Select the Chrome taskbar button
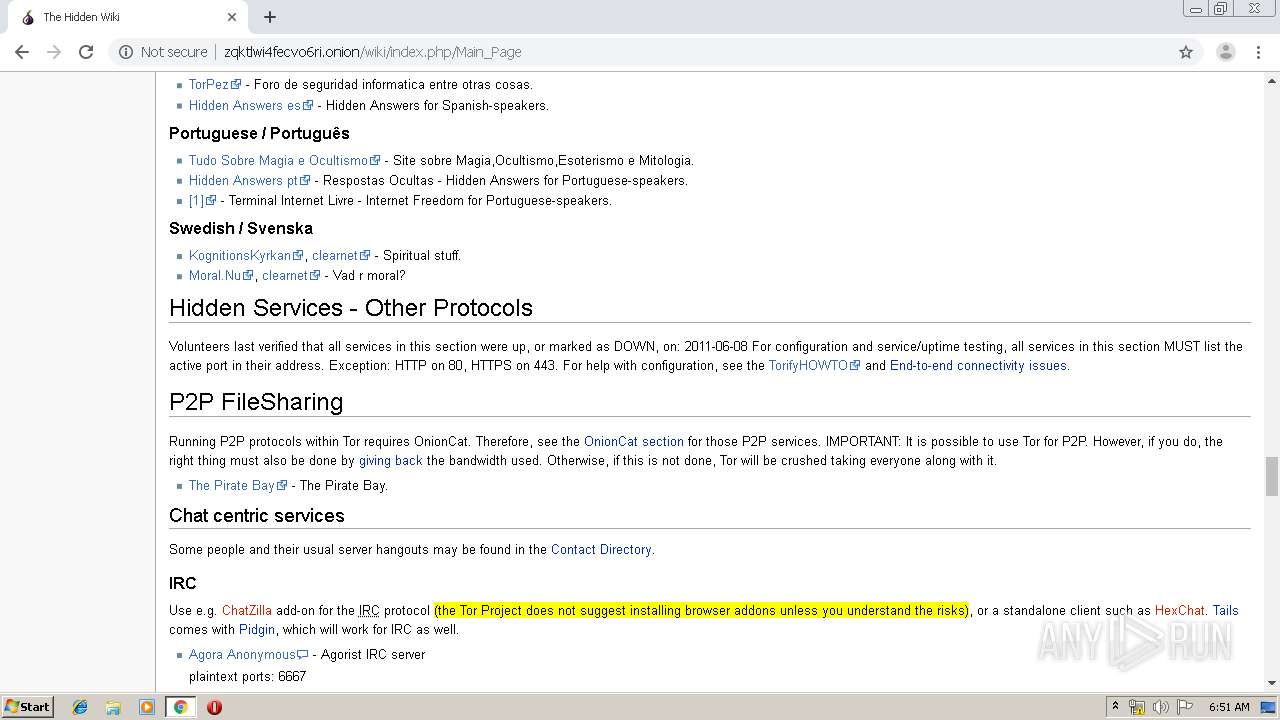Screen dimensions: 1280x720 (180, 707)
